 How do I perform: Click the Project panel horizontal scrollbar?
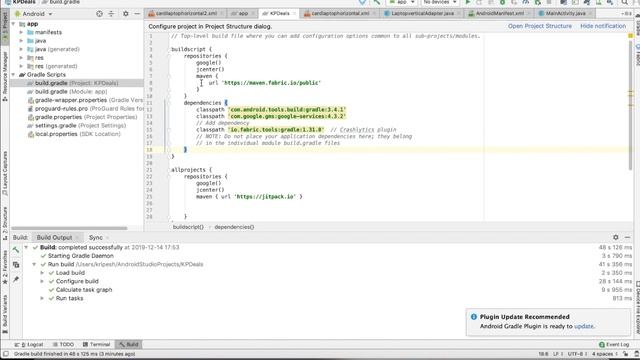(69, 228)
